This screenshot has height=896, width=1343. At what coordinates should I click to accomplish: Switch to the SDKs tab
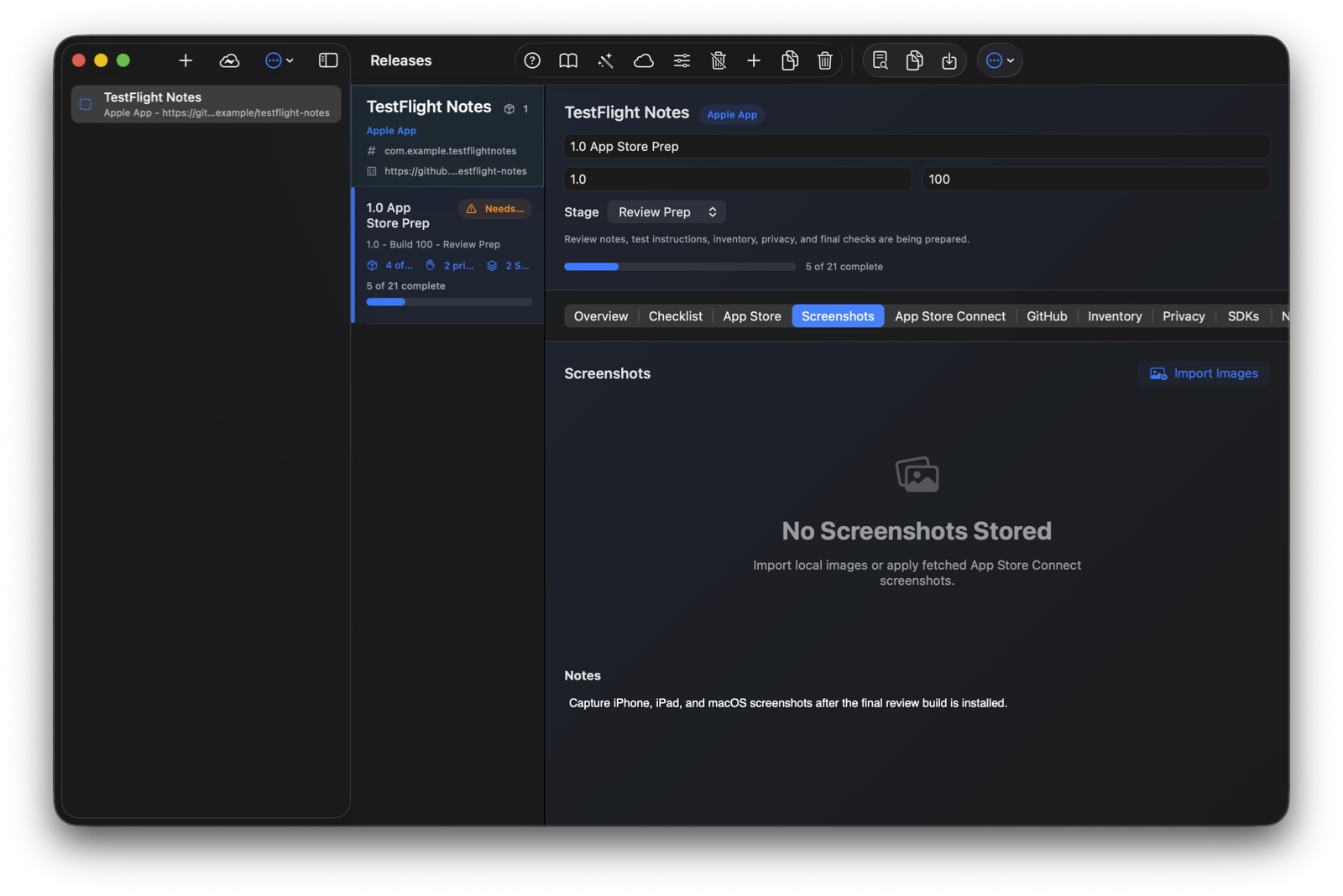tap(1243, 316)
